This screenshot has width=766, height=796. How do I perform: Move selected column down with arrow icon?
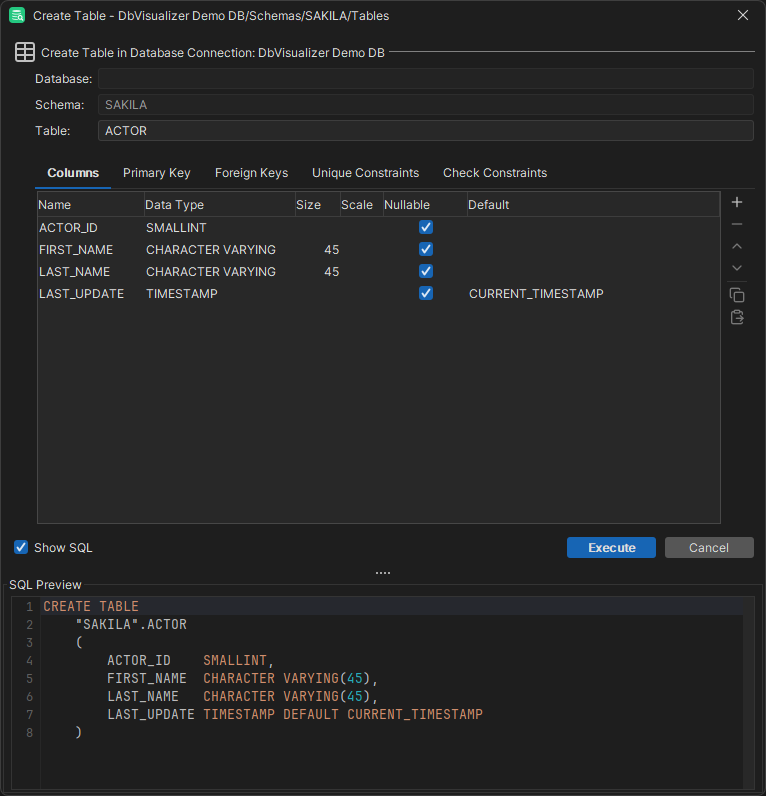tap(737, 268)
